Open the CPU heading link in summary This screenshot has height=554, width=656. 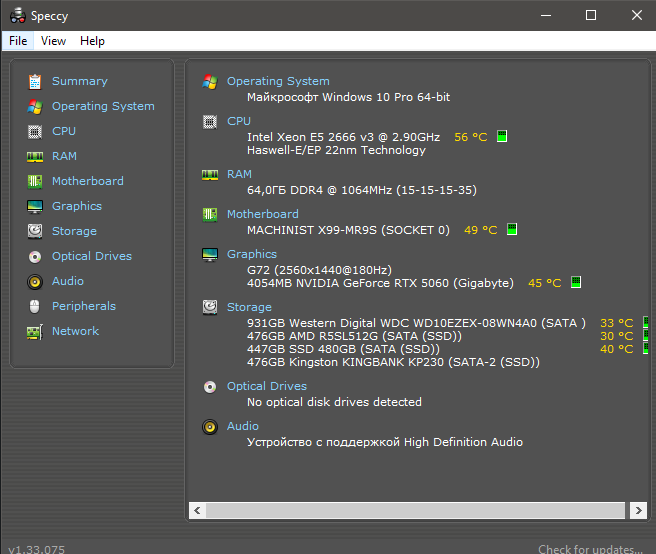coord(239,121)
